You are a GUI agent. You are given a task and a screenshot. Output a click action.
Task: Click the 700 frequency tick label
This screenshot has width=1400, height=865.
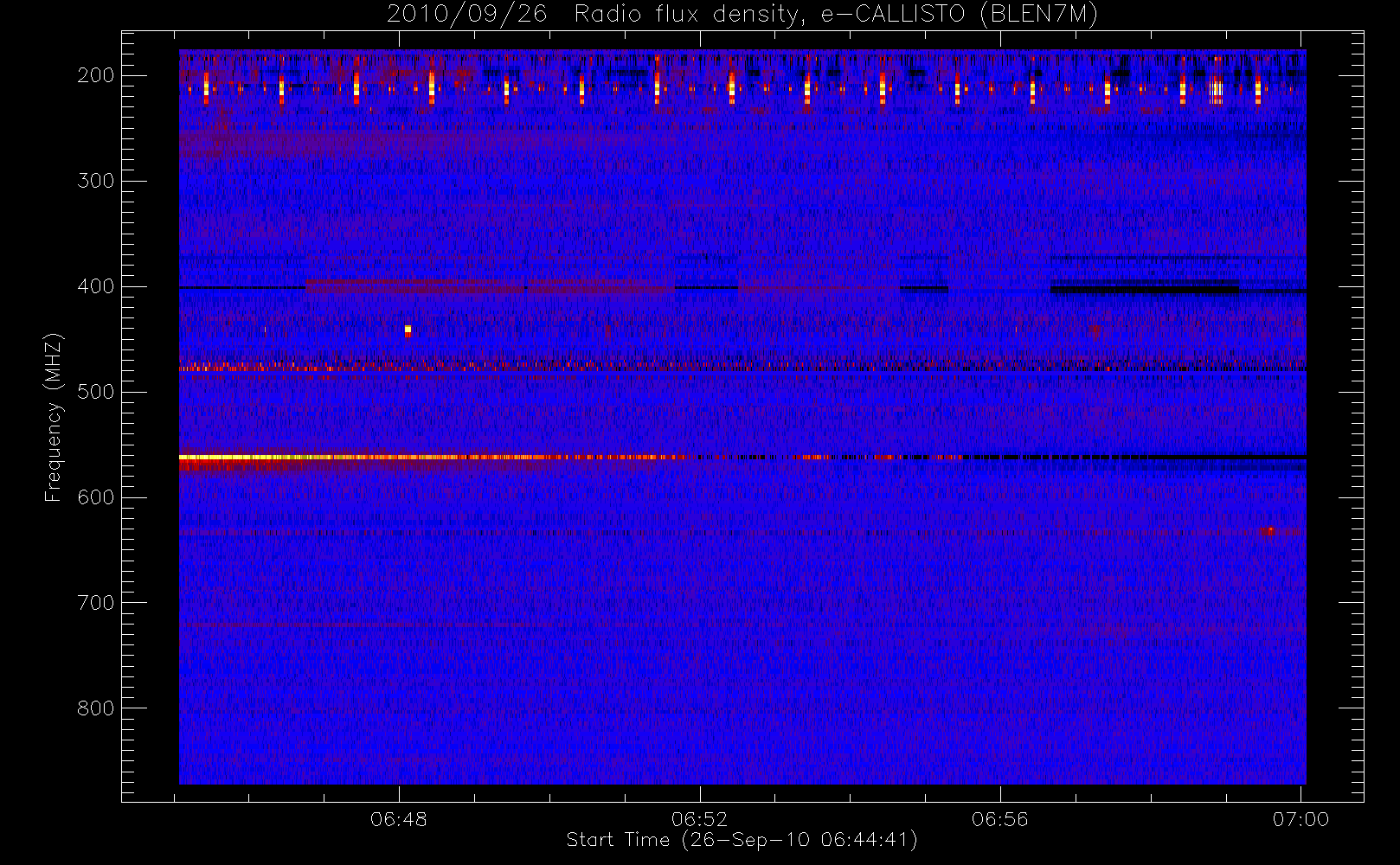[95, 603]
